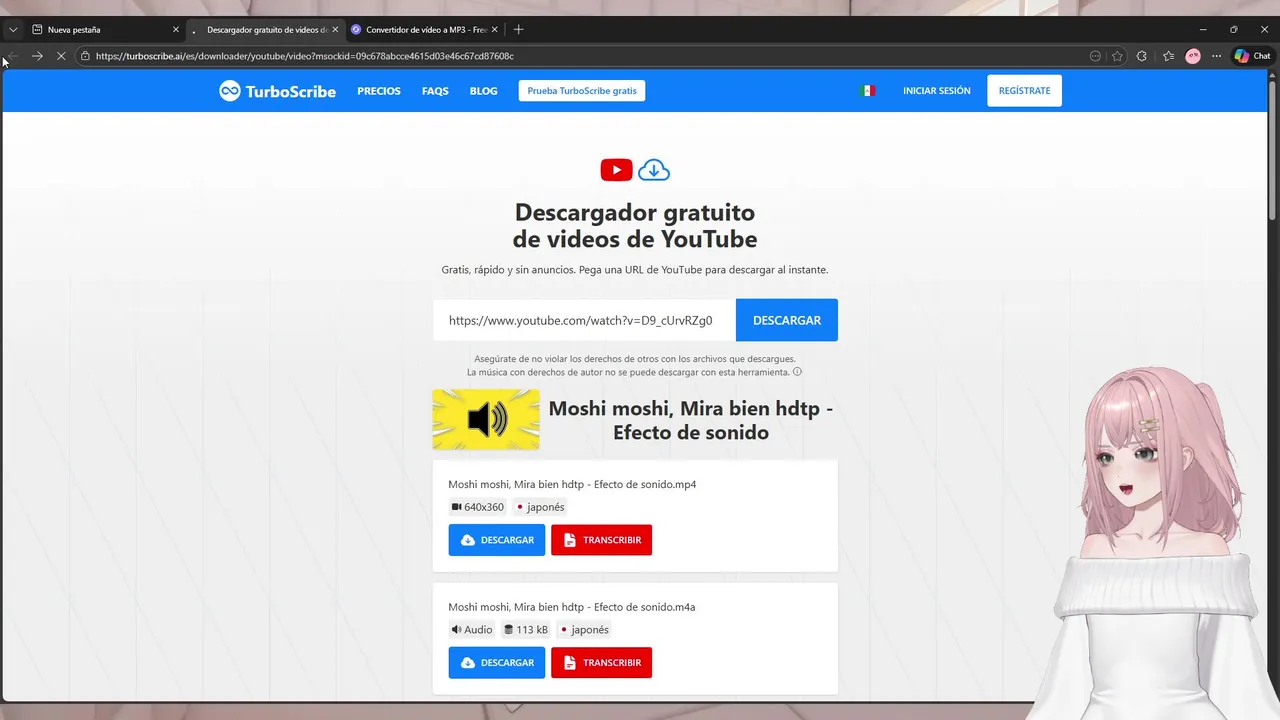Click the japonés tag under mp4 file
The height and width of the screenshot is (720, 1280).
540,507
